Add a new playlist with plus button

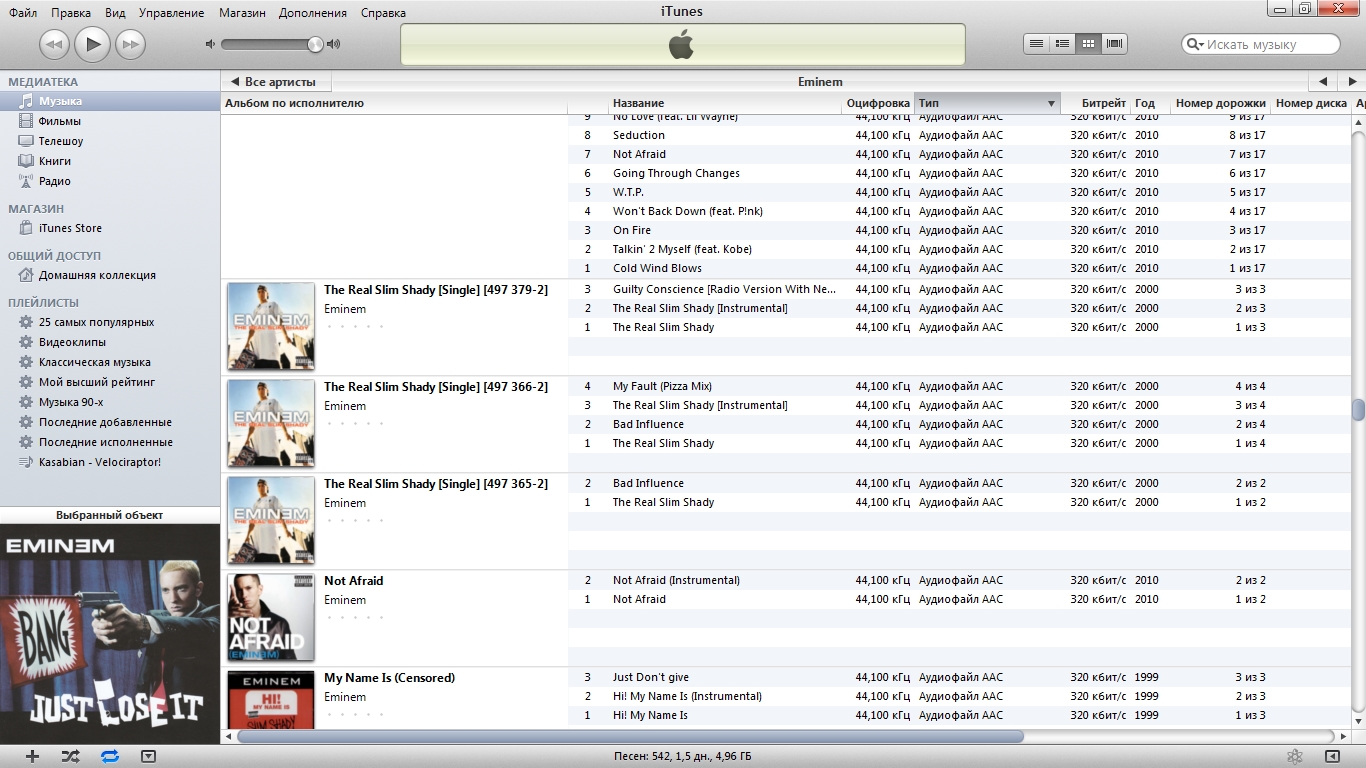click(x=32, y=756)
